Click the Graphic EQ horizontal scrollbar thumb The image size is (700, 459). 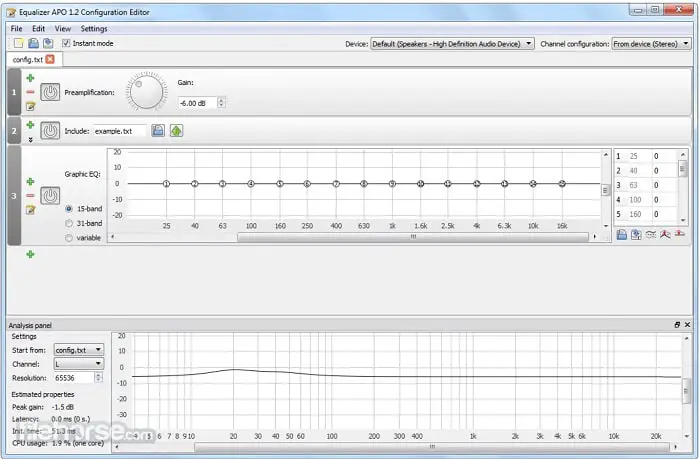point(413,237)
